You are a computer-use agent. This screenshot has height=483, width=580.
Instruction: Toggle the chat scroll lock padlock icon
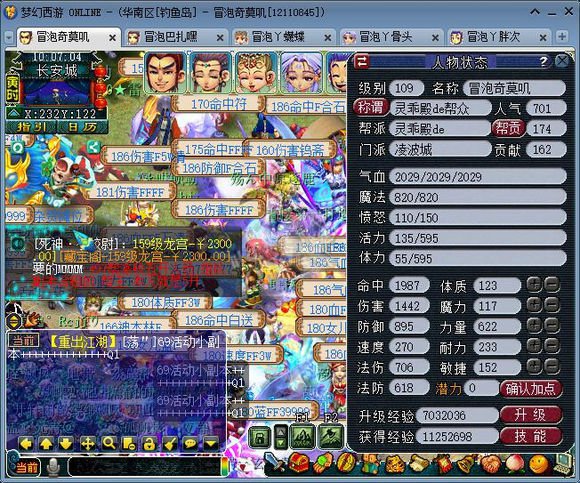click(x=149, y=443)
